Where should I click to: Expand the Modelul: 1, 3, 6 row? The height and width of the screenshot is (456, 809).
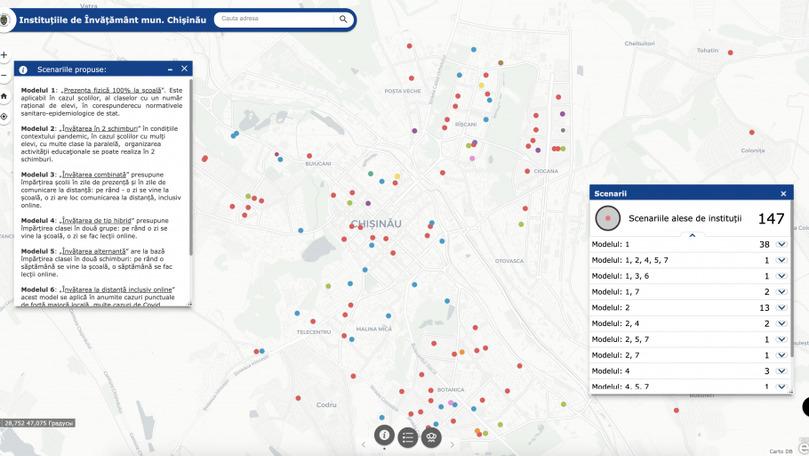click(x=782, y=276)
